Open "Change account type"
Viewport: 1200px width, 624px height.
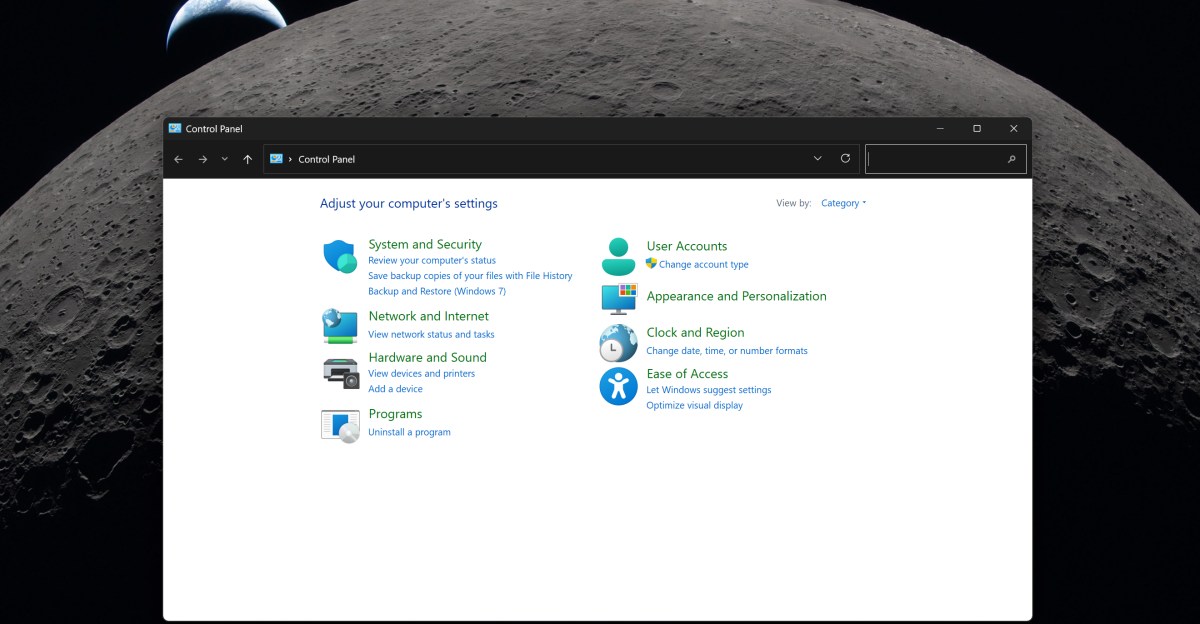pos(703,264)
